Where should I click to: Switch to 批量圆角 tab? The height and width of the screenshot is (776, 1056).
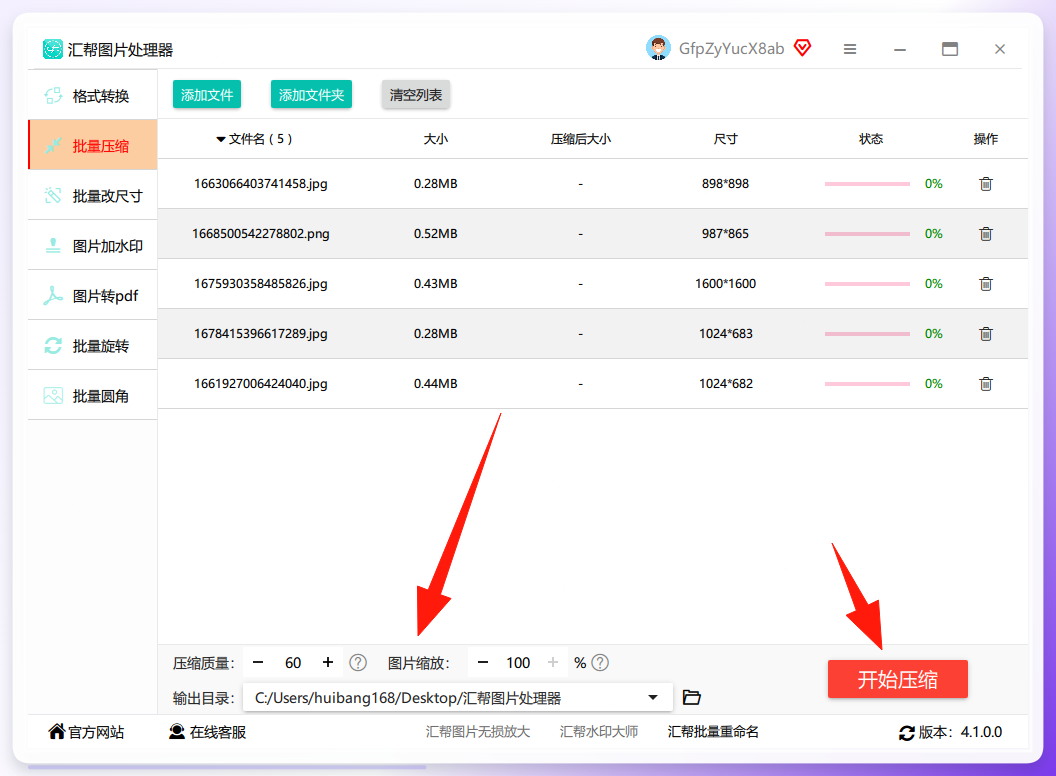tap(93, 395)
